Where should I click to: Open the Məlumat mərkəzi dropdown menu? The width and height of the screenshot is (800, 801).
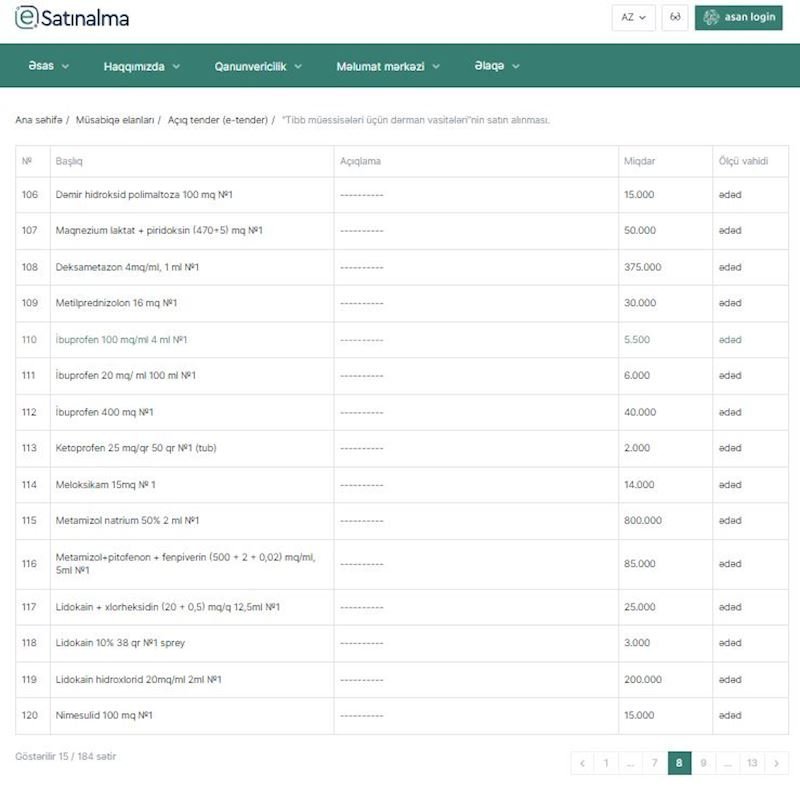(388, 66)
